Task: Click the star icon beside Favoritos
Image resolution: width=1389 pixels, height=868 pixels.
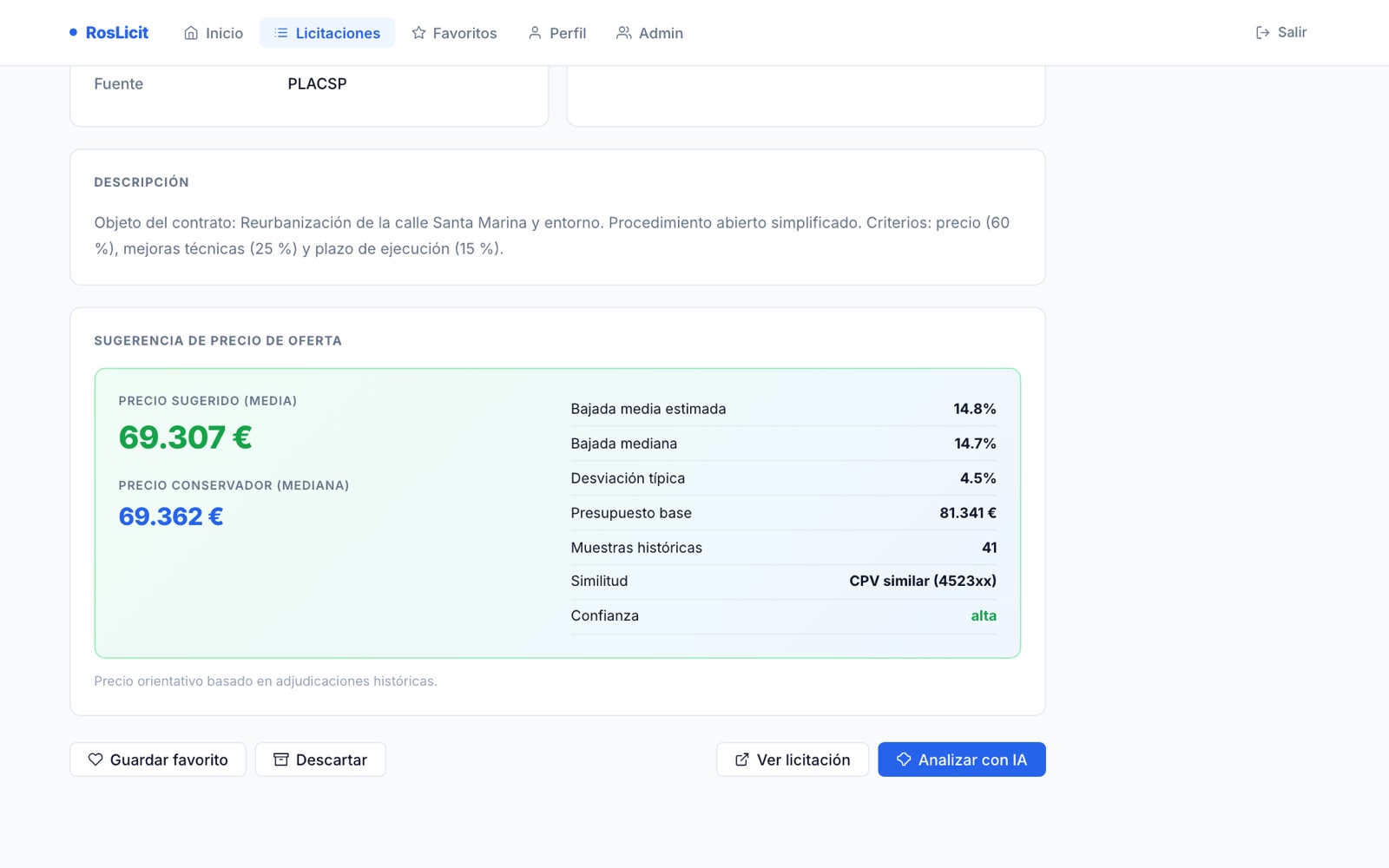Action: (x=418, y=33)
